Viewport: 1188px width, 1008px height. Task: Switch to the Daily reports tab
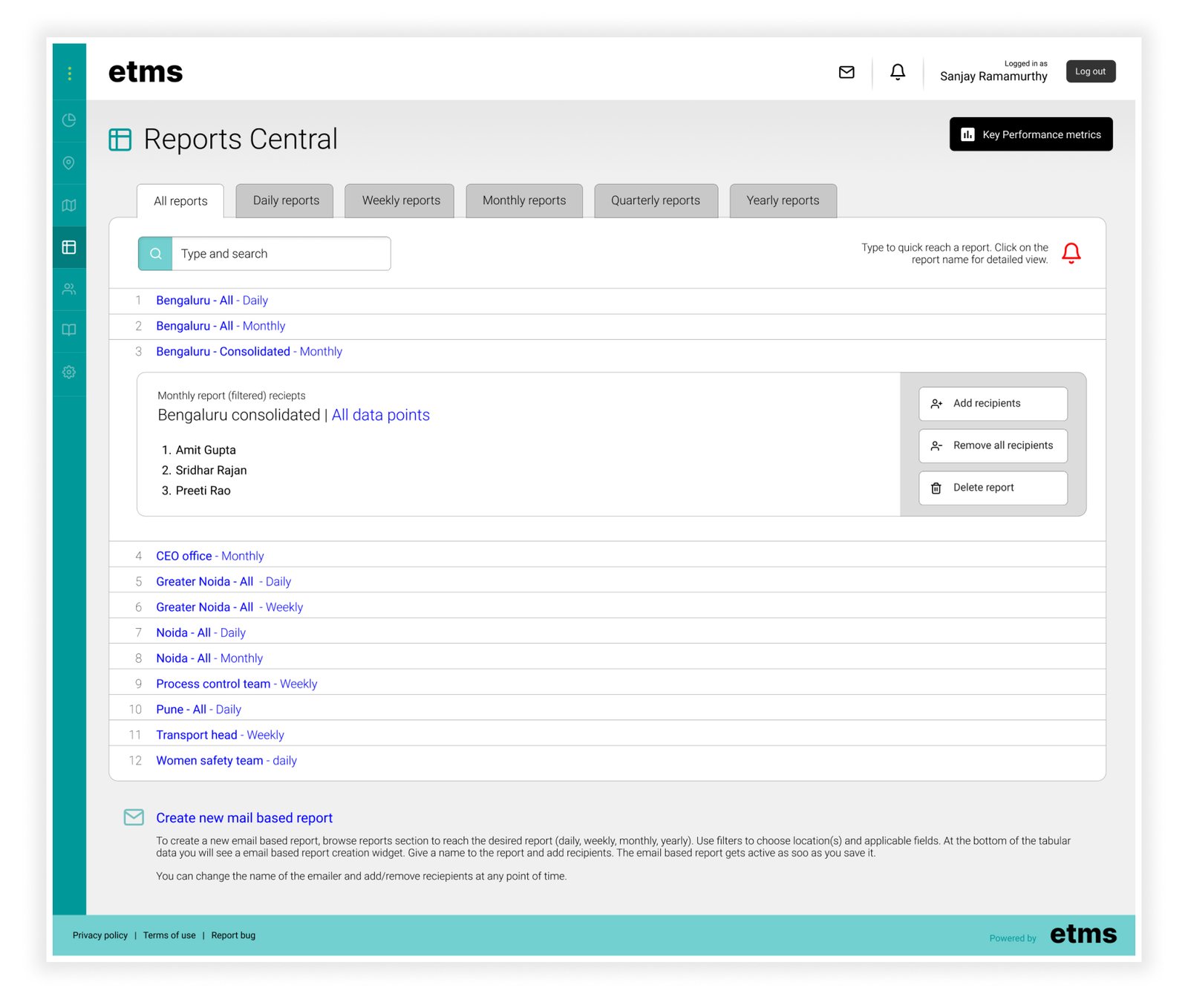point(285,200)
